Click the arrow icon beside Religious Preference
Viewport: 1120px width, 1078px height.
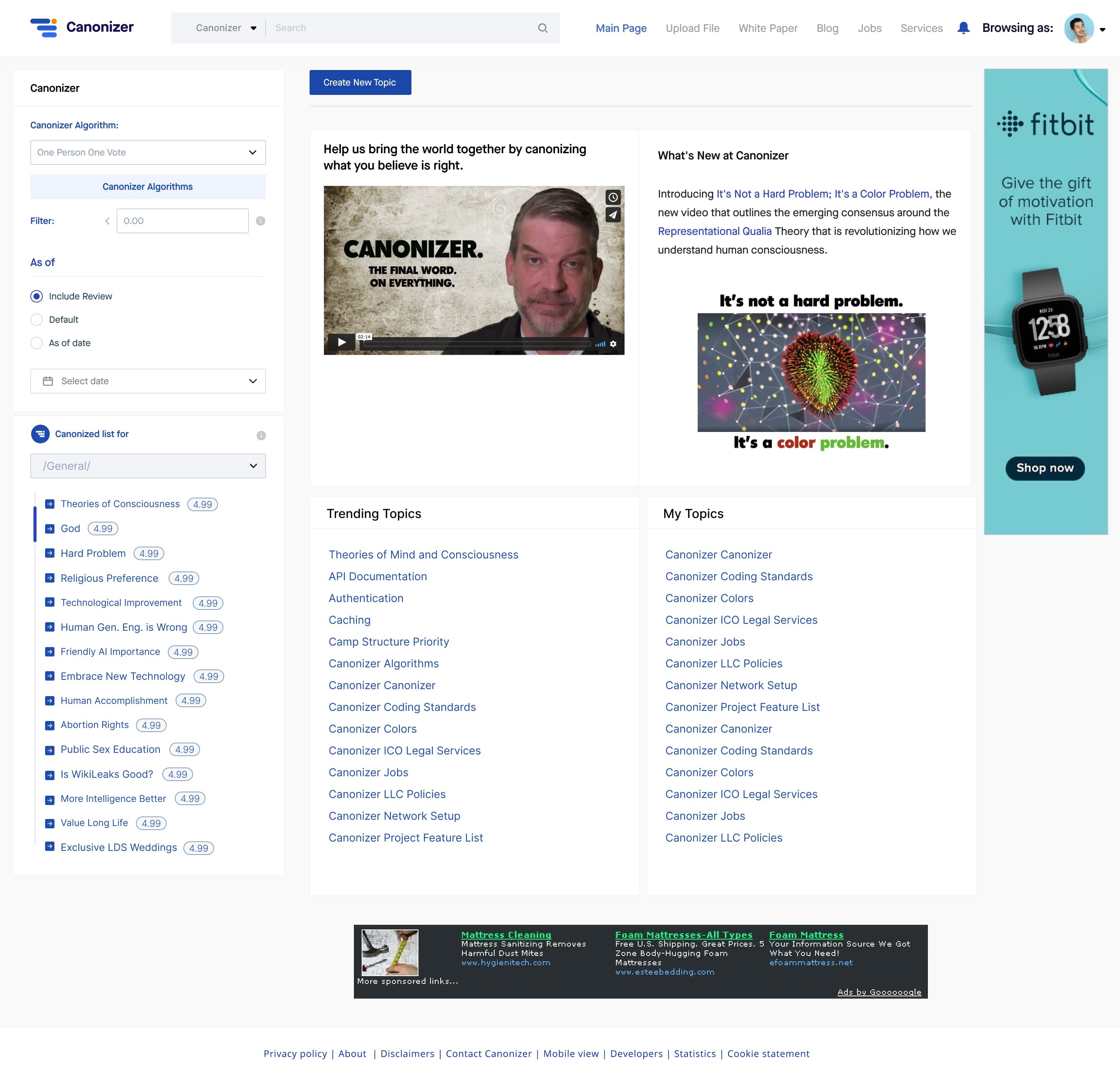[x=50, y=577]
